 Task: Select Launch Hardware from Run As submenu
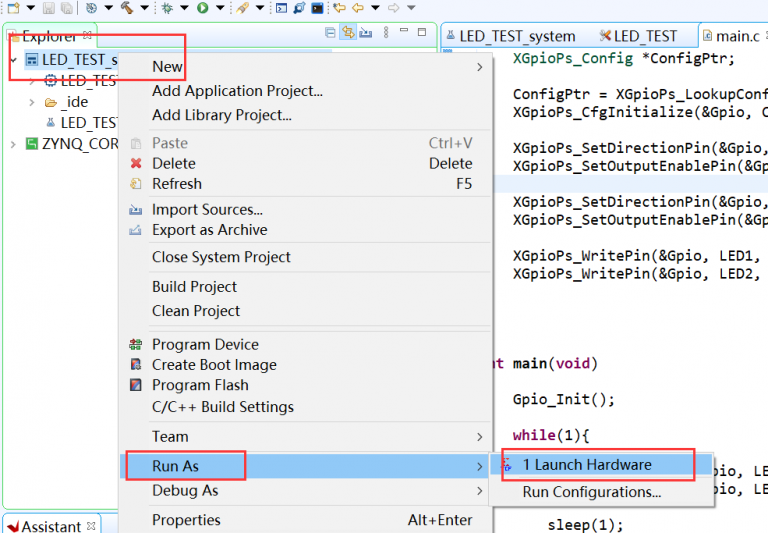click(x=586, y=465)
